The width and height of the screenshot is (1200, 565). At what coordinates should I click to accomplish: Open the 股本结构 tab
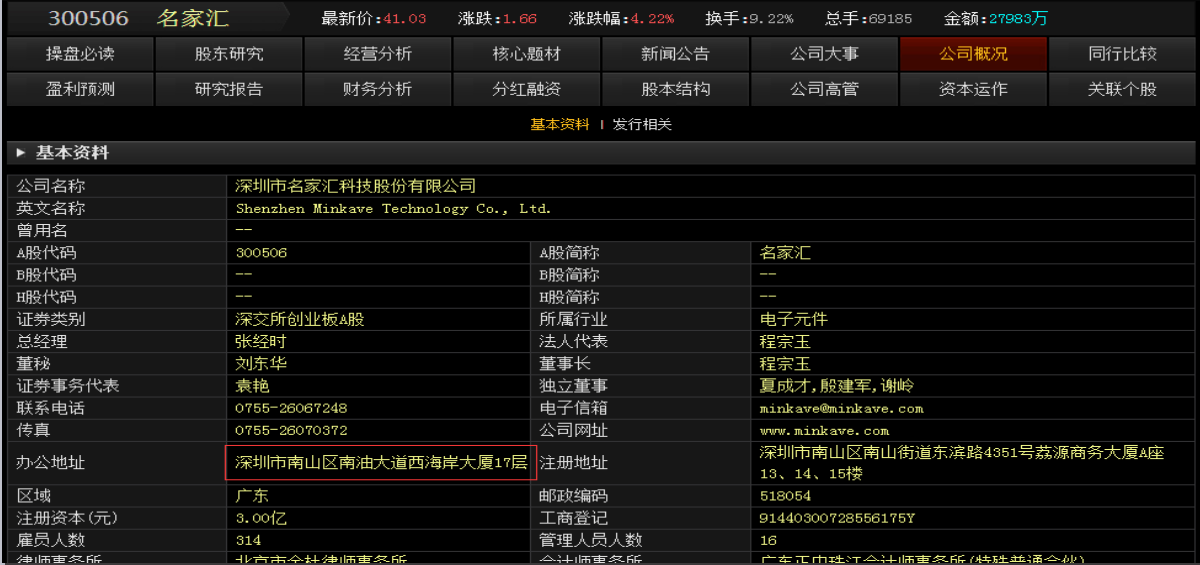click(676, 89)
